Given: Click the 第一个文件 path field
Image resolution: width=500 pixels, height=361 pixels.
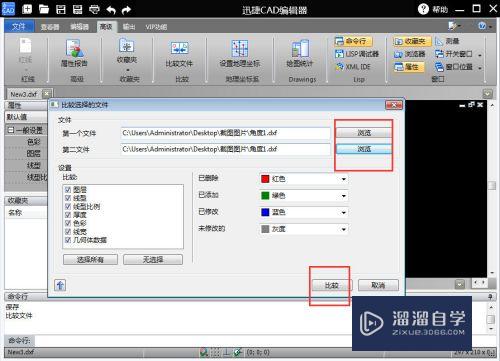Looking at the screenshot, I should click(225, 133).
